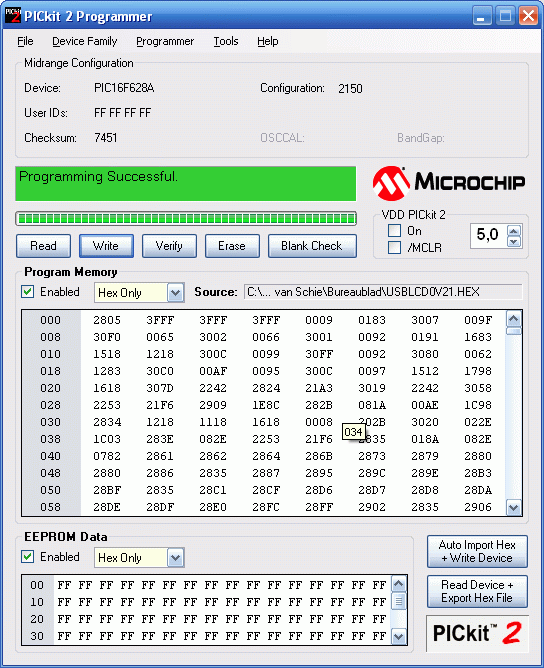Program Memory scrollbar down arrow
Image resolution: width=544 pixels, height=668 pixels.
[x=514, y=507]
